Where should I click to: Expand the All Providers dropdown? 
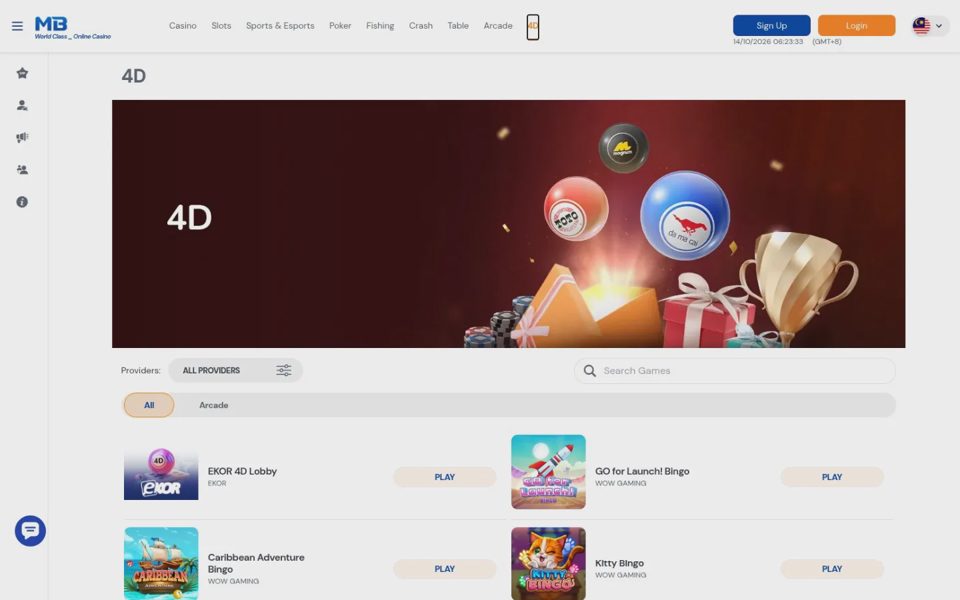pyautogui.click(x=235, y=370)
